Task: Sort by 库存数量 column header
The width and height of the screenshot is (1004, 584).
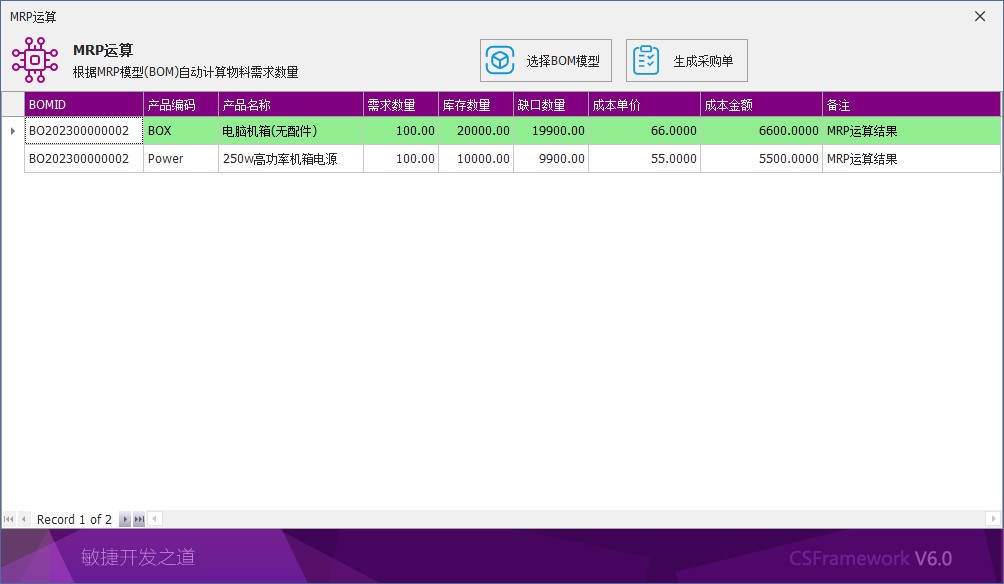Action: (476, 104)
